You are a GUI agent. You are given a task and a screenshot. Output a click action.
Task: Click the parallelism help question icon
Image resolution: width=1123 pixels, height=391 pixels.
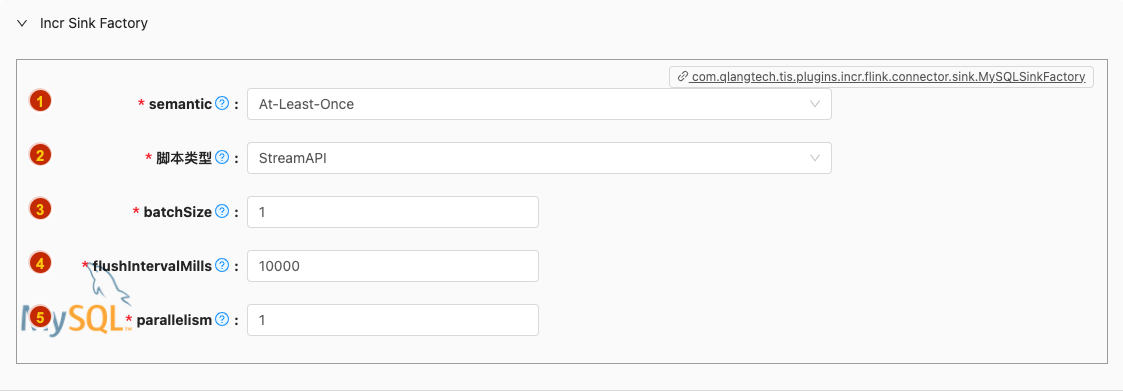[x=222, y=319]
